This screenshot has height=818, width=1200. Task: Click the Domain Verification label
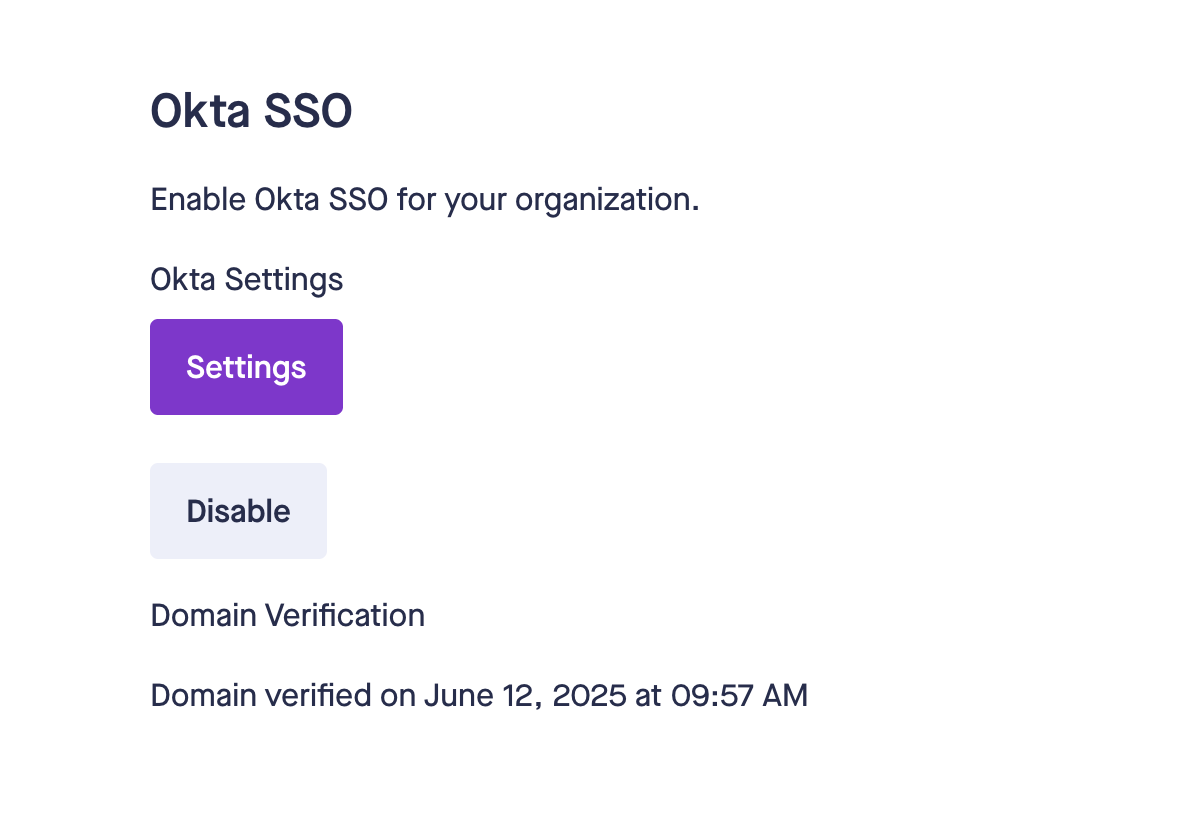tap(288, 615)
